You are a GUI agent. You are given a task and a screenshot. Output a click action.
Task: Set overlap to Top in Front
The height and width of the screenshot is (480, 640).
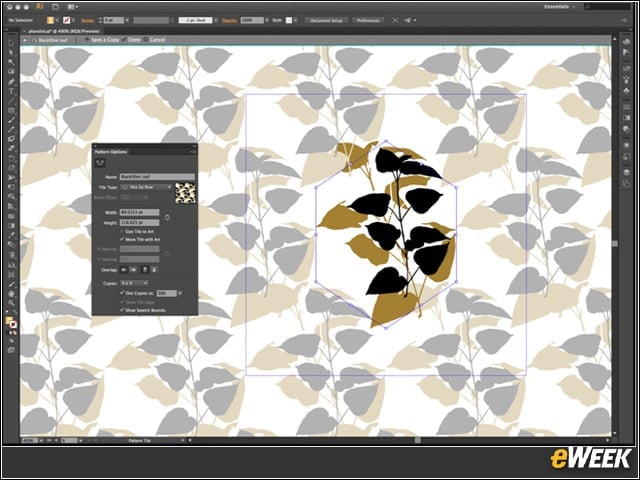145,270
